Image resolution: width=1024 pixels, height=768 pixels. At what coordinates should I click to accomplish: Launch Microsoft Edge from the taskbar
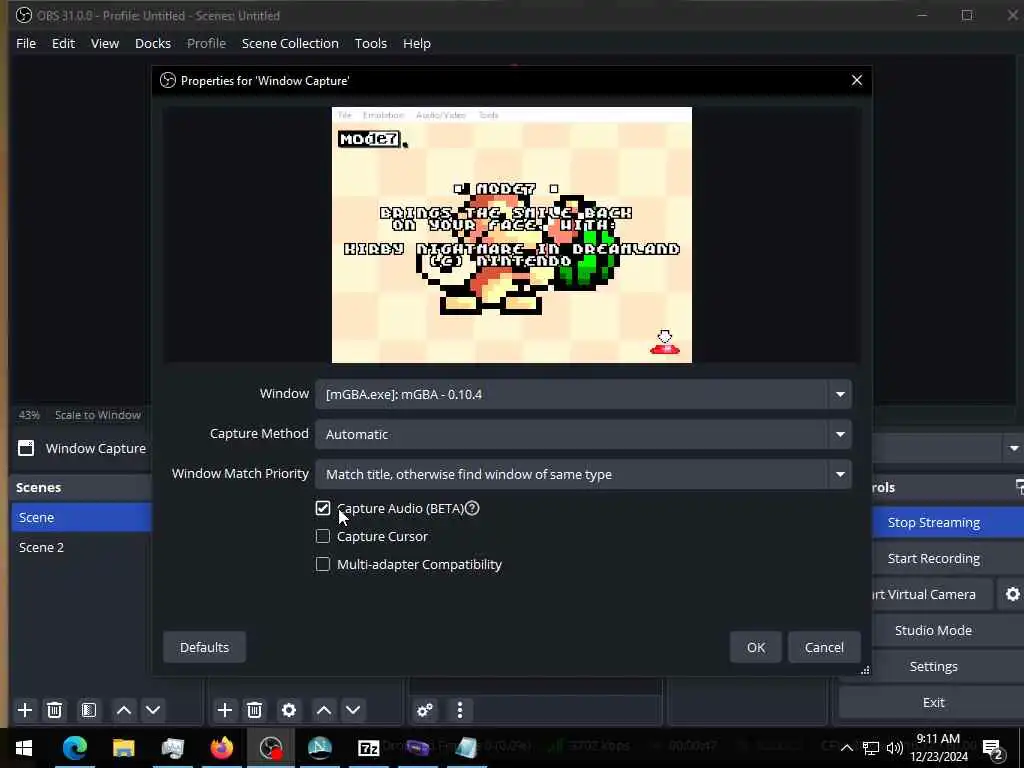click(74, 748)
